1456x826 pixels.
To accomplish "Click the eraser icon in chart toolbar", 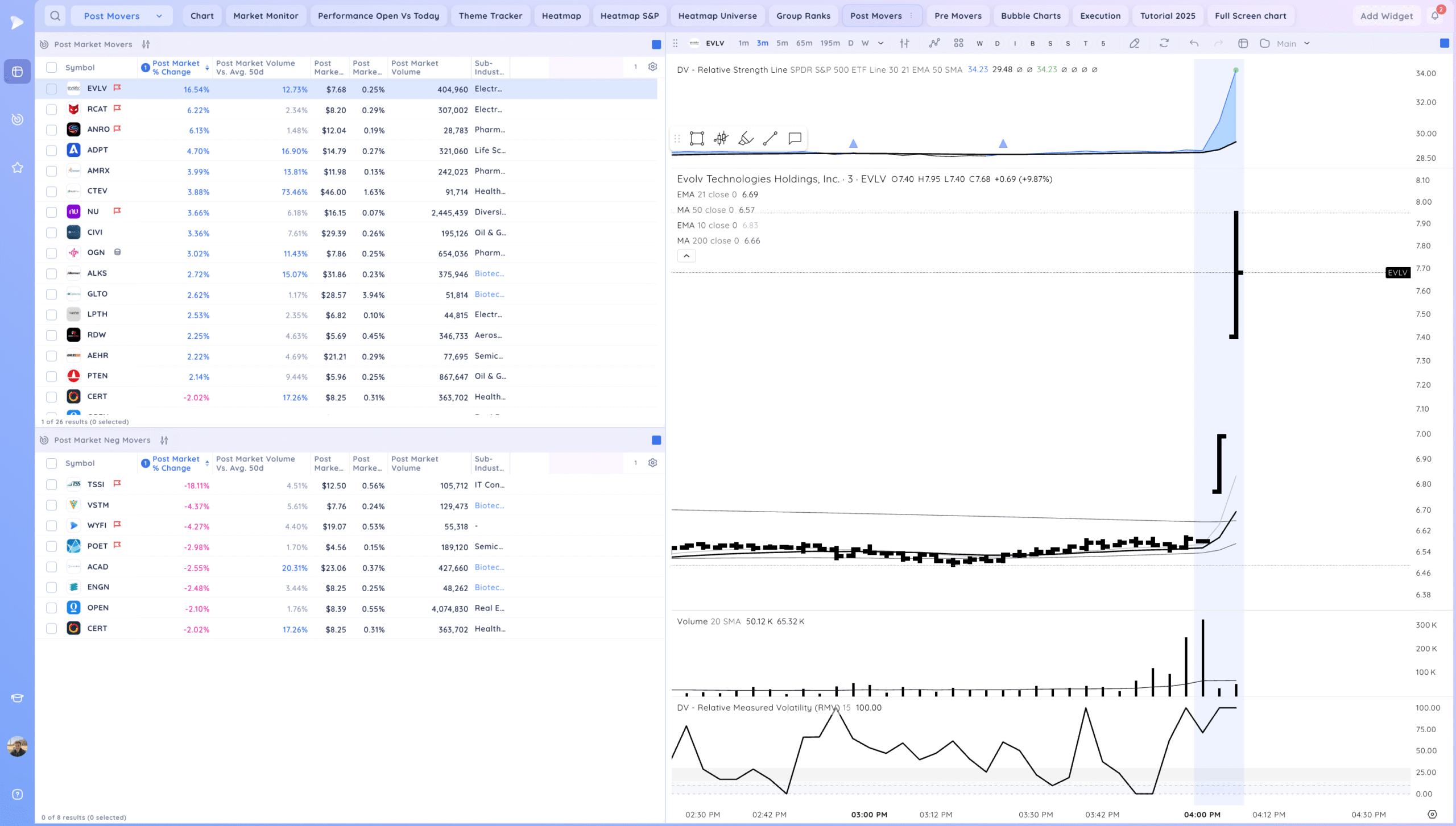I will coord(1134,43).
